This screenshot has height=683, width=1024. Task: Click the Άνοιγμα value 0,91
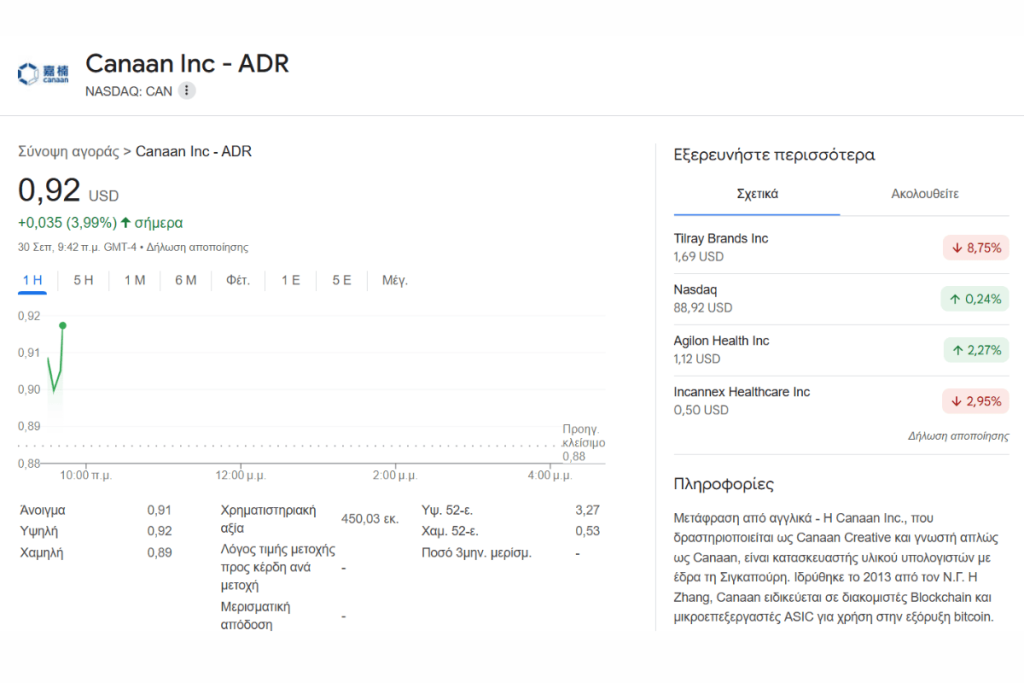159,510
